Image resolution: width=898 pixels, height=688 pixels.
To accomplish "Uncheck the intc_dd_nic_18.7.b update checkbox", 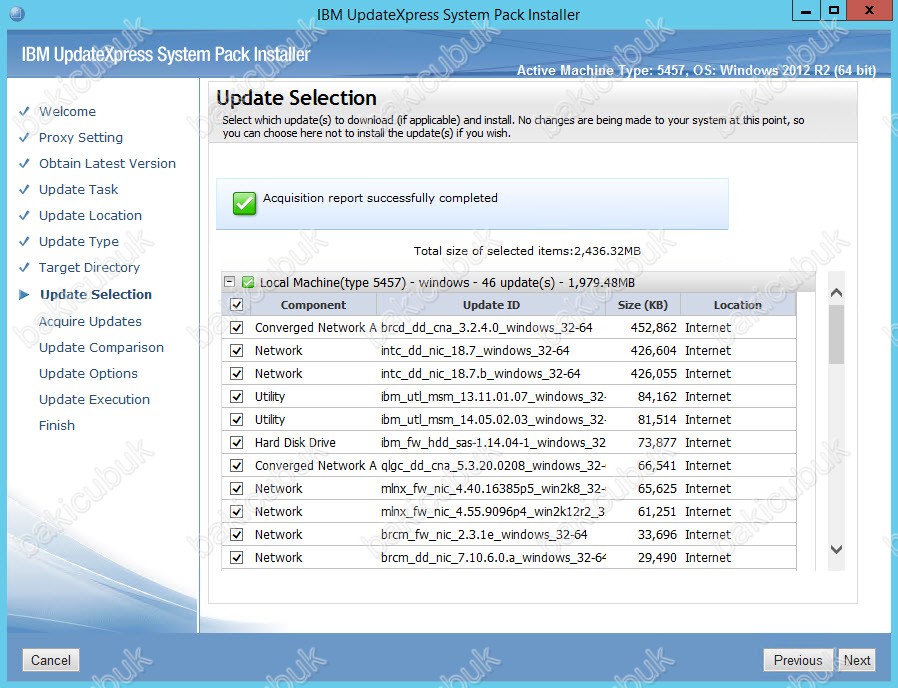I will (237, 374).
